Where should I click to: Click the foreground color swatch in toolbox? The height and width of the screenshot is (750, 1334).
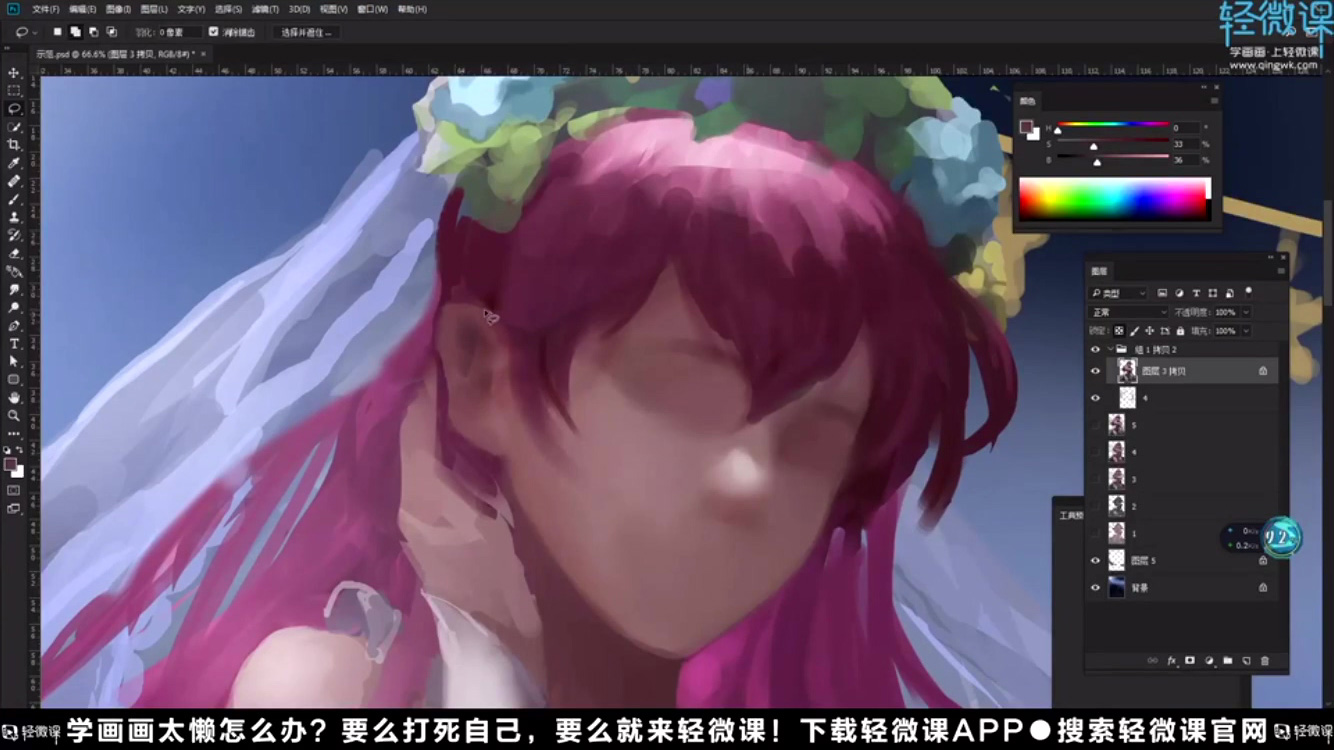(10, 465)
